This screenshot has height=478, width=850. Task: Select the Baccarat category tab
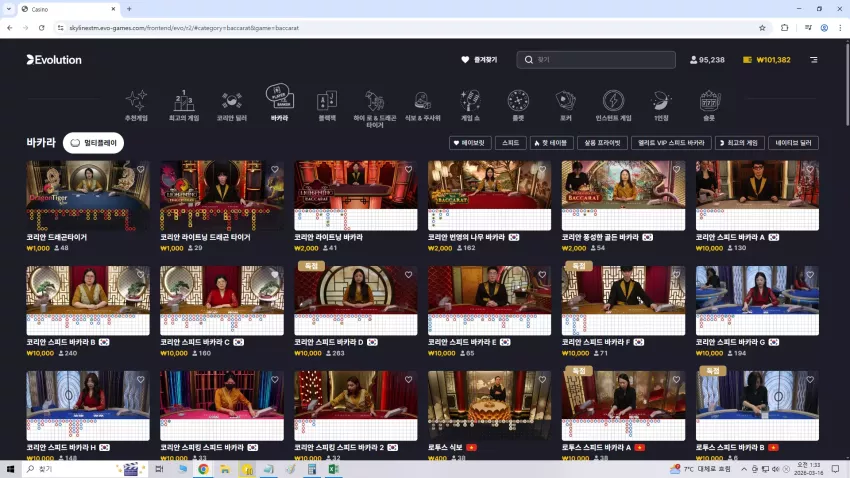pos(279,102)
